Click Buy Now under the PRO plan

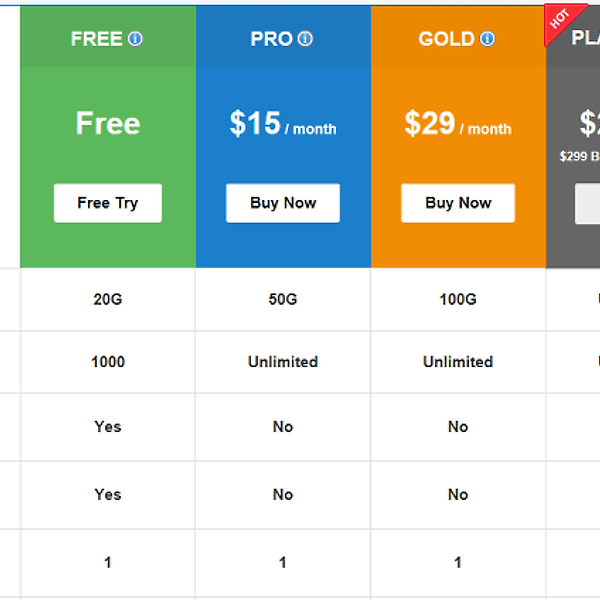pyautogui.click(x=283, y=203)
